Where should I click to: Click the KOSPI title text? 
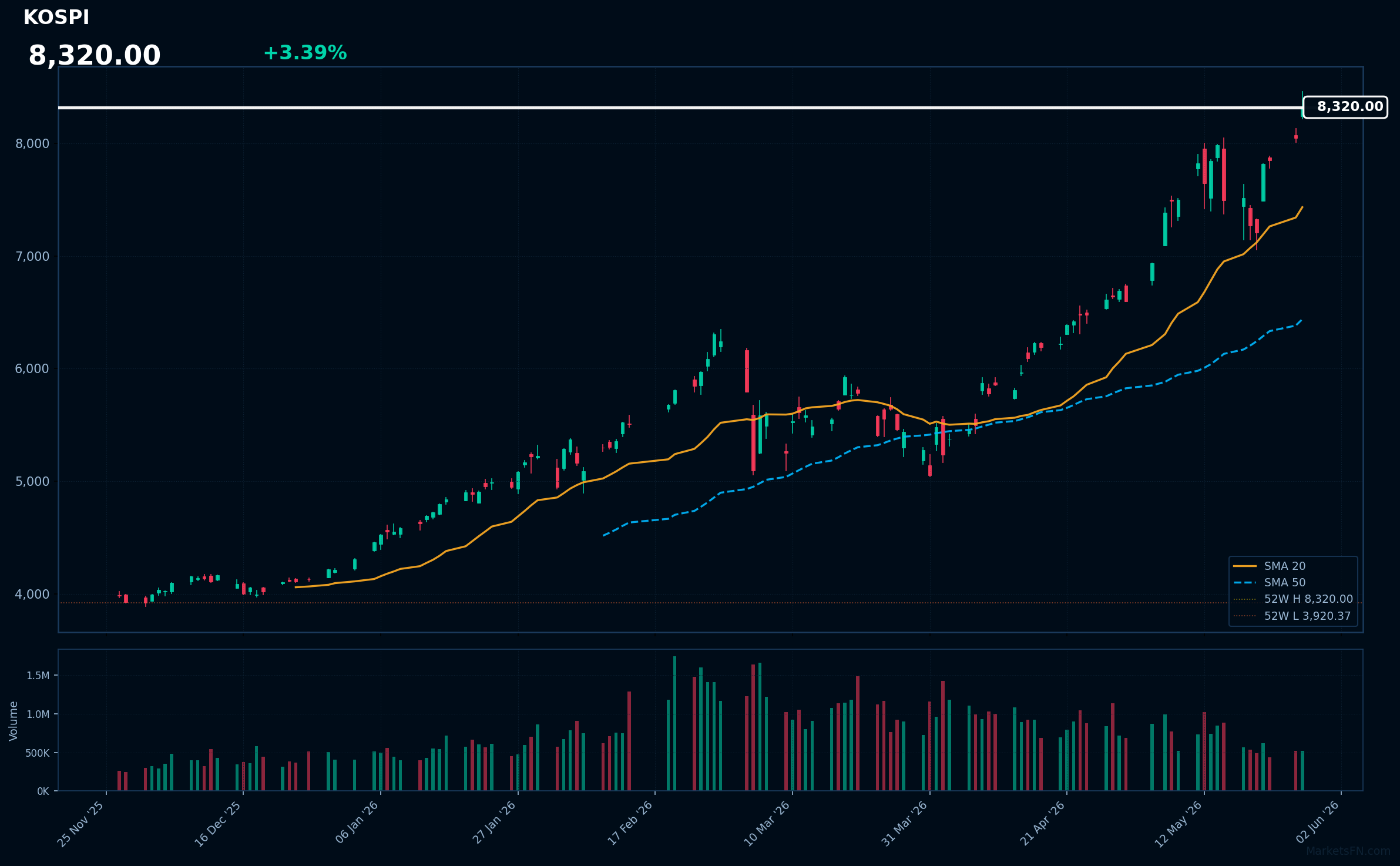point(56,18)
